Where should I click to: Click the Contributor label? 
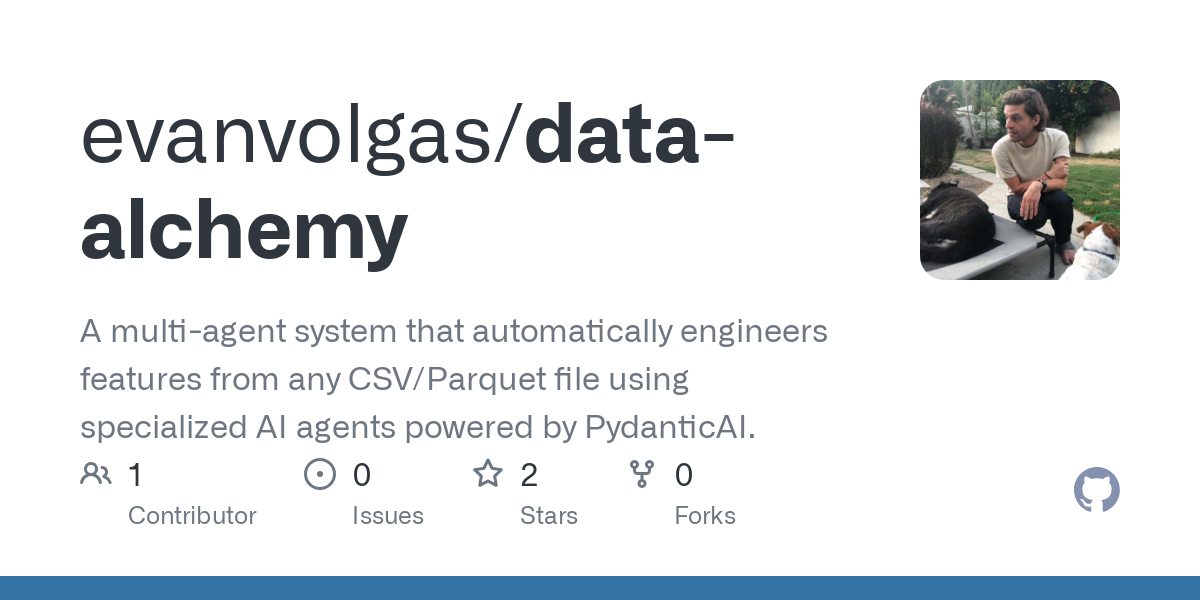tap(192, 516)
